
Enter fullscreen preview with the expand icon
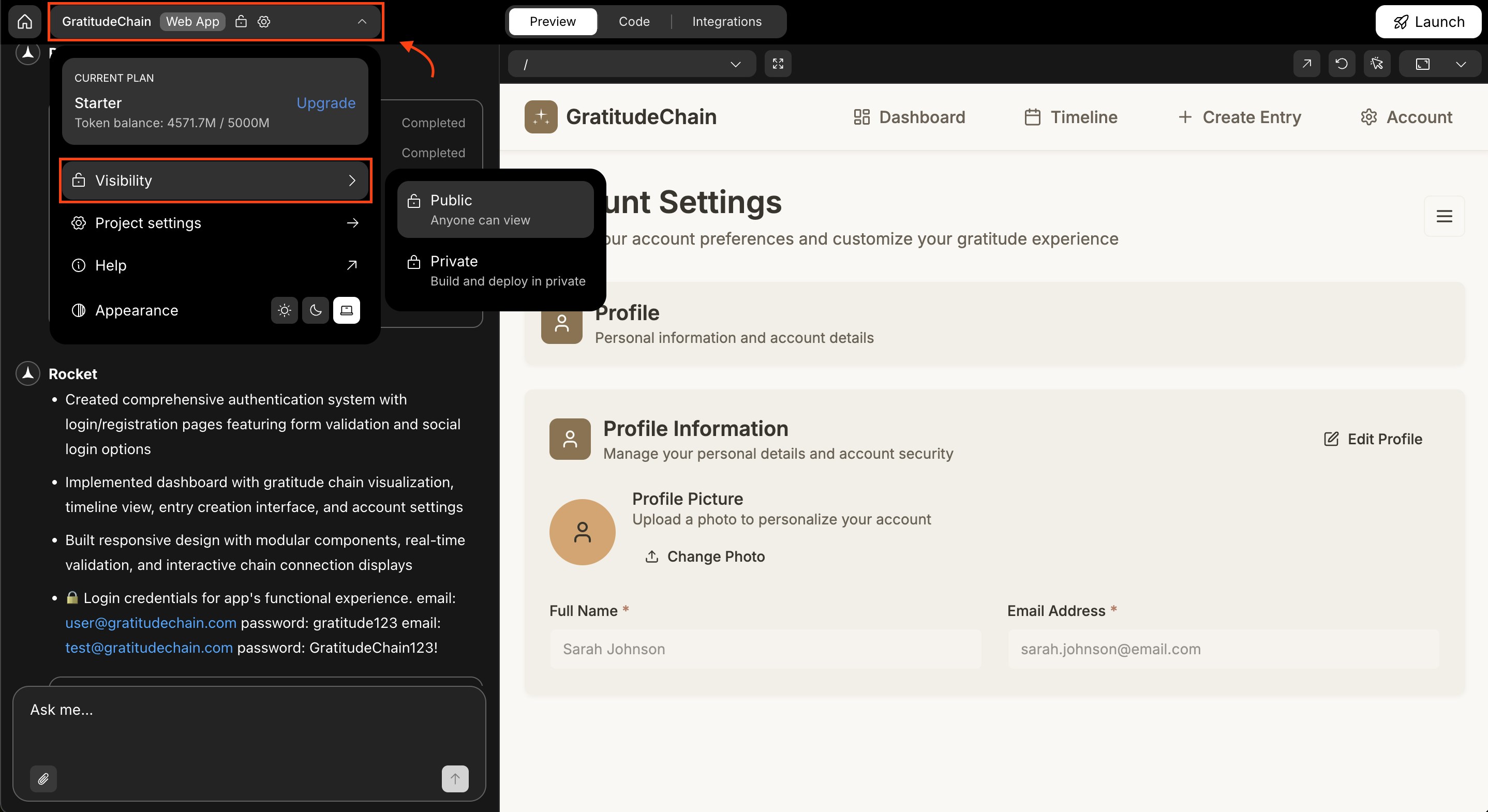(x=778, y=64)
